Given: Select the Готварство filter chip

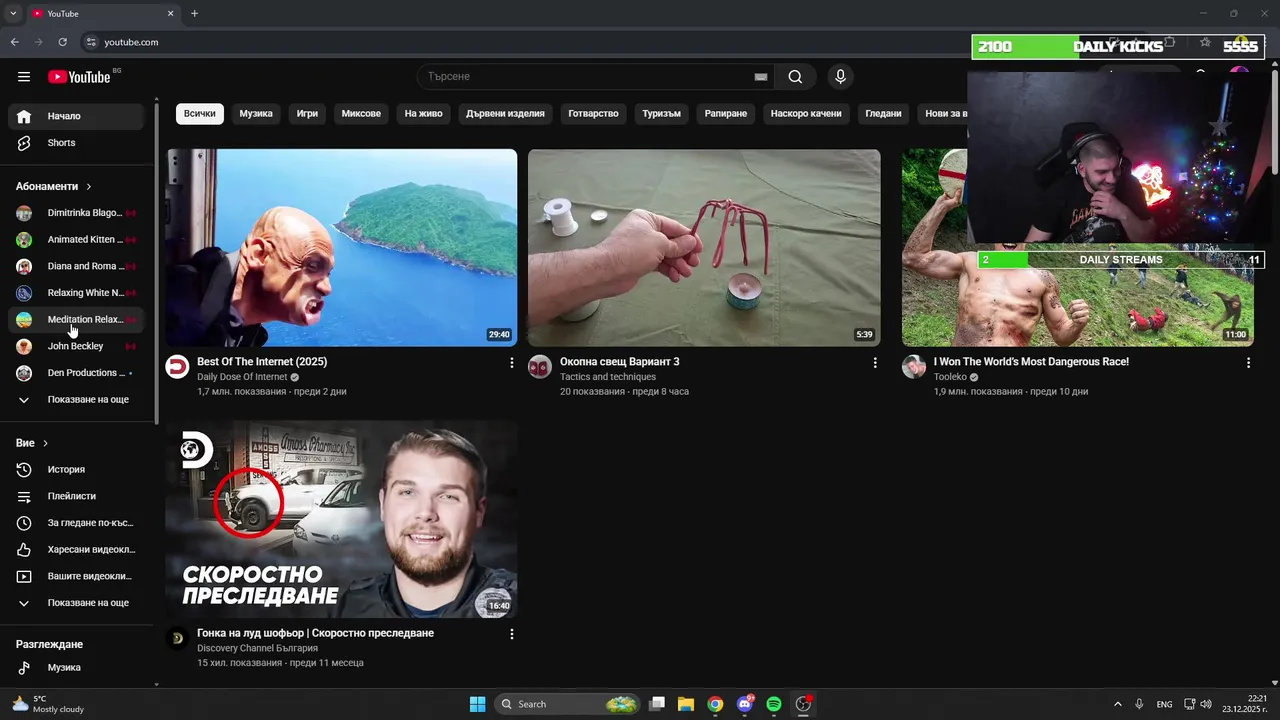Looking at the screenshot, I should pyautogui.click(x=593, y=113).
